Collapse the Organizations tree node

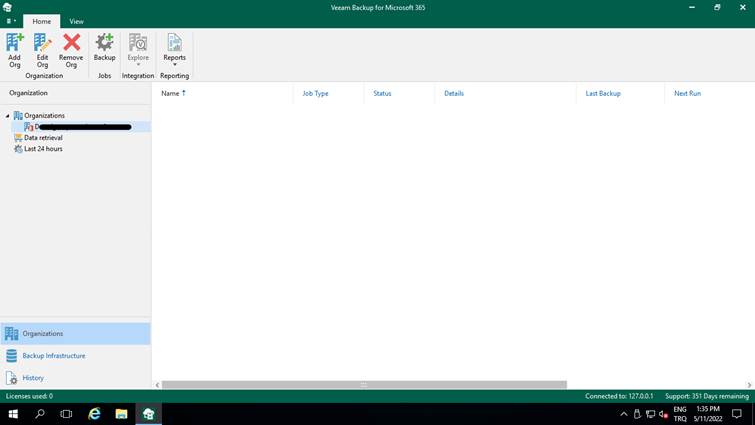coord(7,116)
